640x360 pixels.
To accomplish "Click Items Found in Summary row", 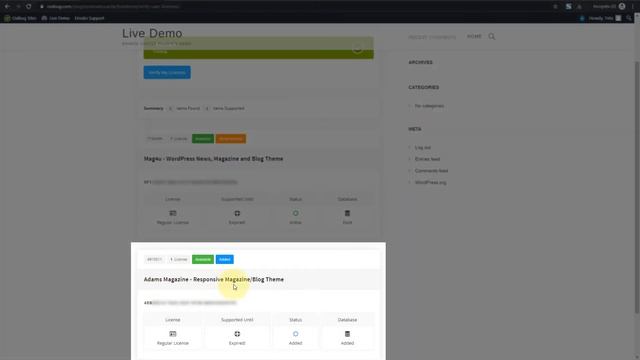I will coord(188,108).
